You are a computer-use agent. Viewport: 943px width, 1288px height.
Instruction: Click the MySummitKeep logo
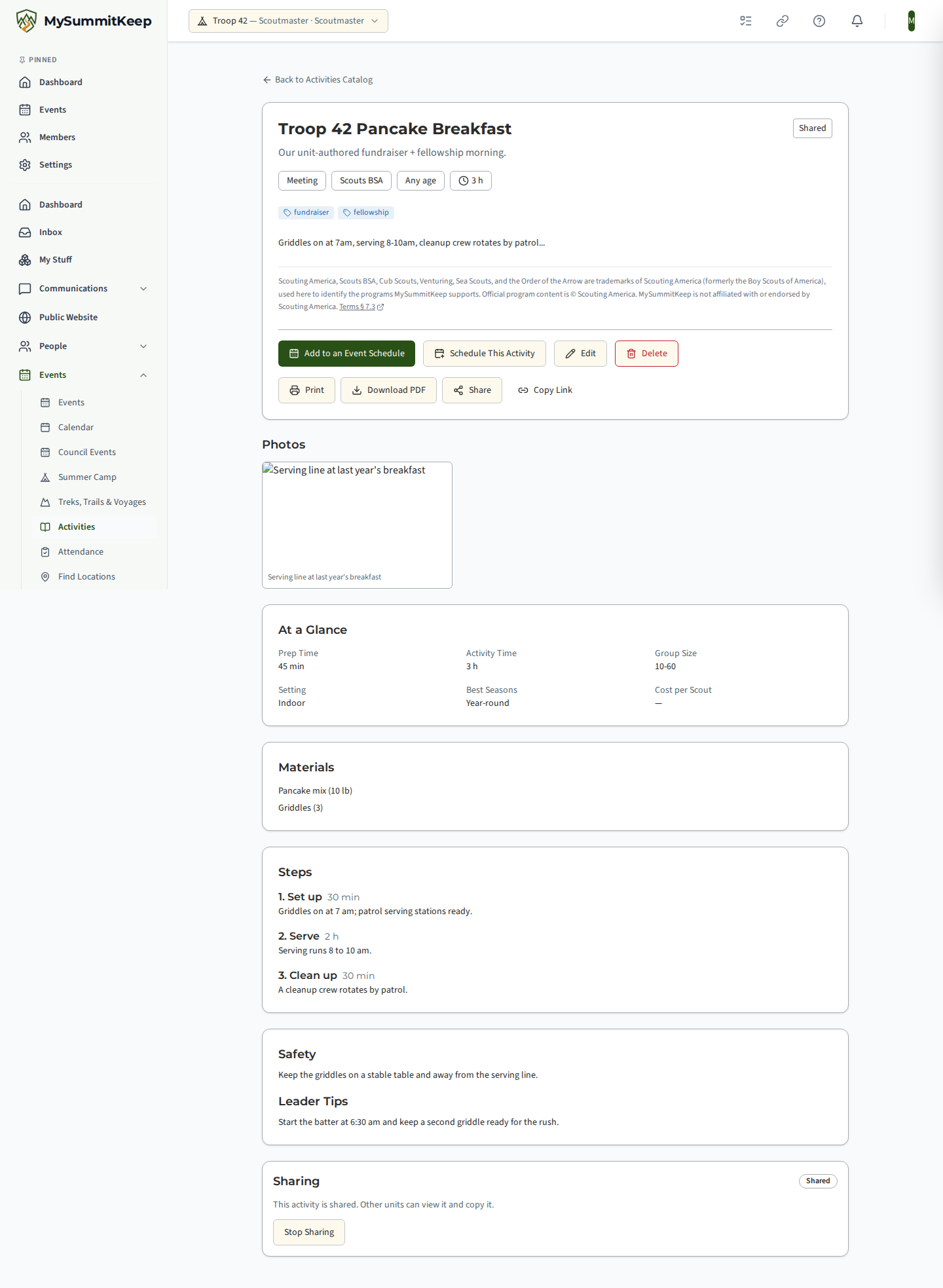coord(84,21)
